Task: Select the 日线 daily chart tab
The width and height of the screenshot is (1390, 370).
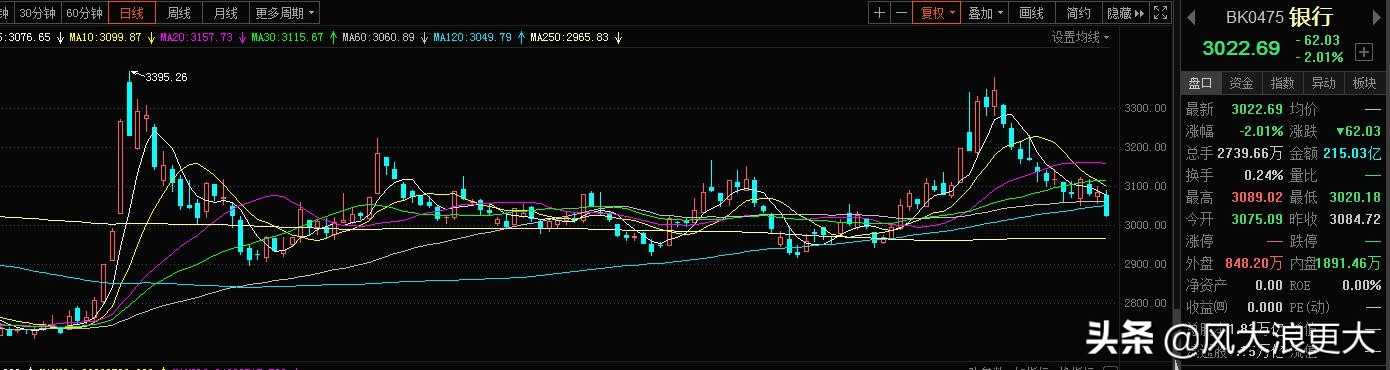Action: point(131,13)
